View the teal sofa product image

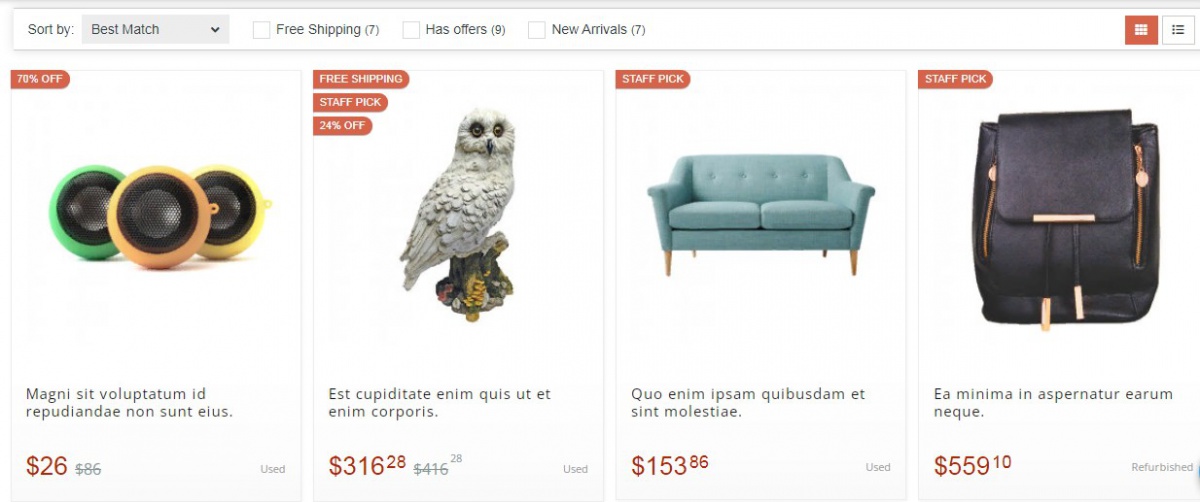pos(761,213)
